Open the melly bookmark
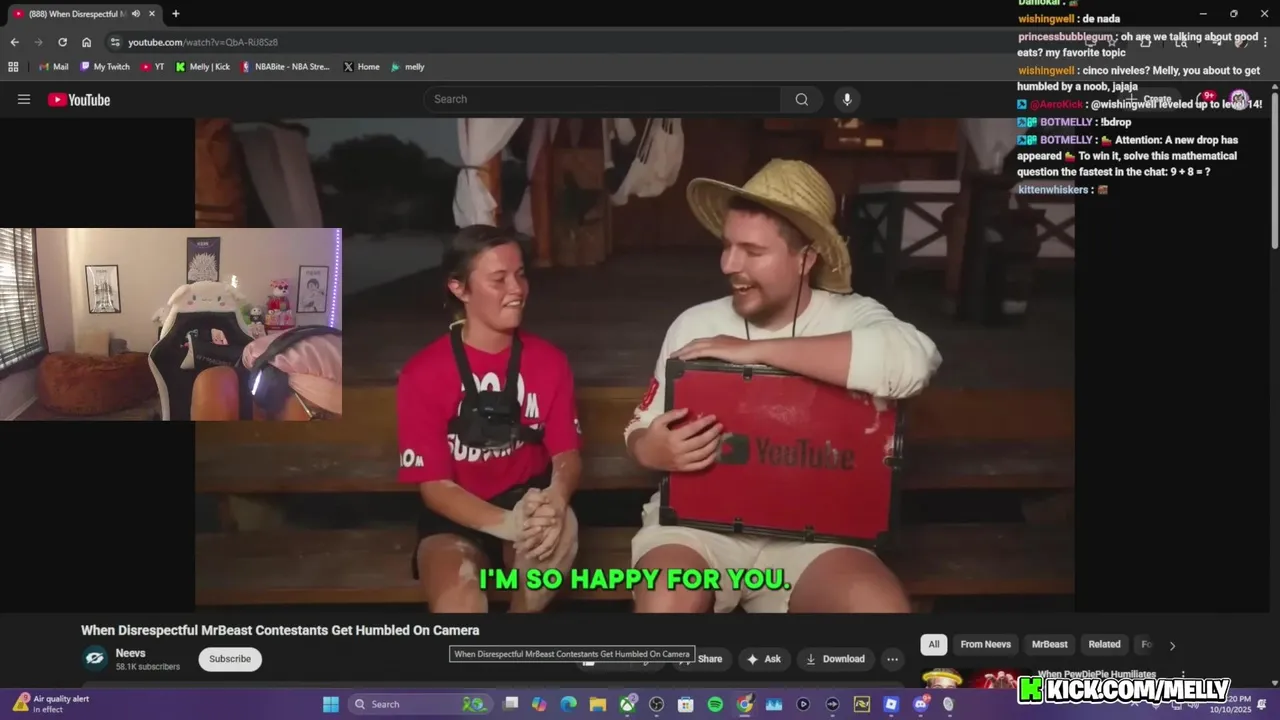 [408, 67]
